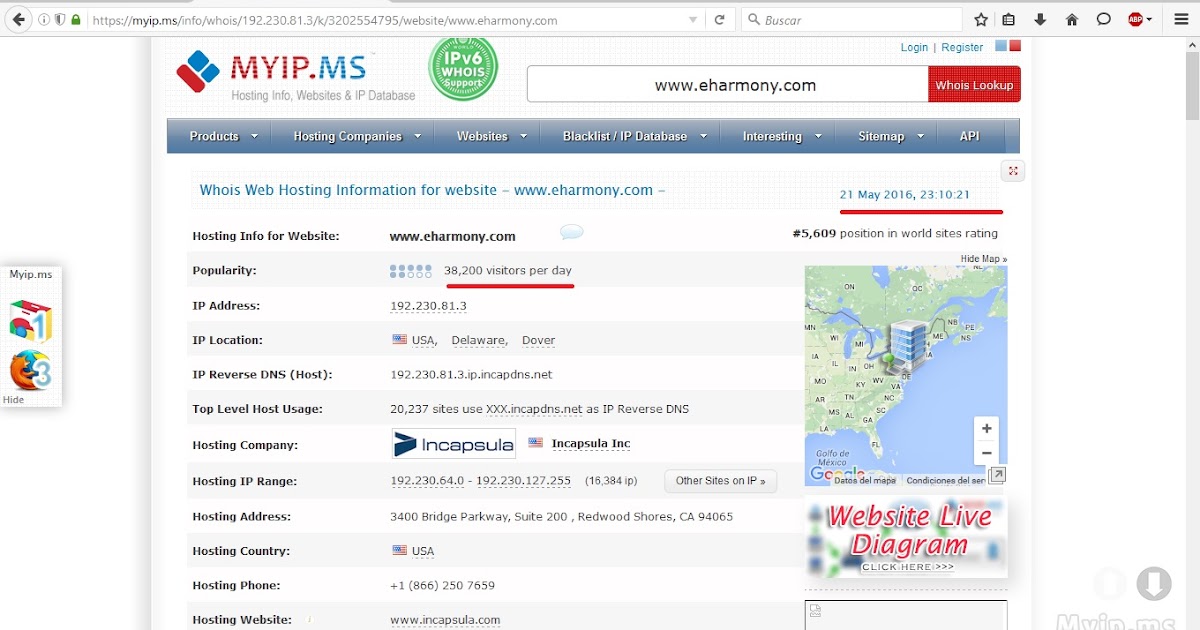The height and width of the screenshot is (630, 1200).
Task: Open the Blacklist / IP Database menu
Action: point(625,136)
